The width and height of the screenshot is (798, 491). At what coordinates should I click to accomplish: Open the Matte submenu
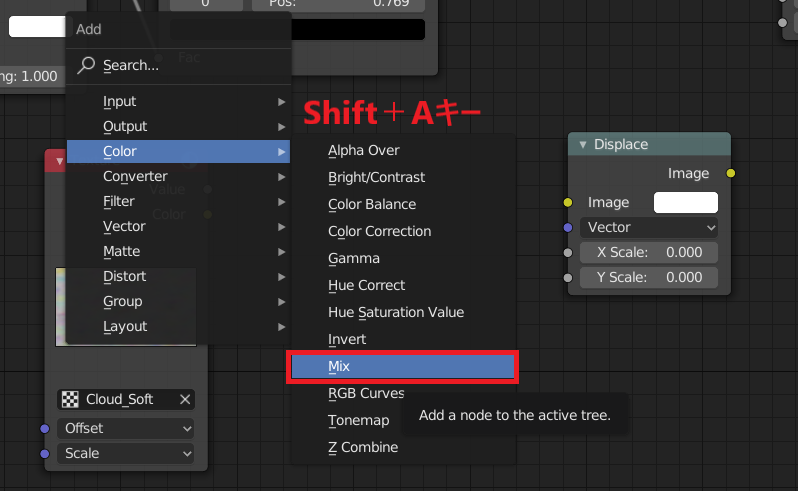pos(178,251)
